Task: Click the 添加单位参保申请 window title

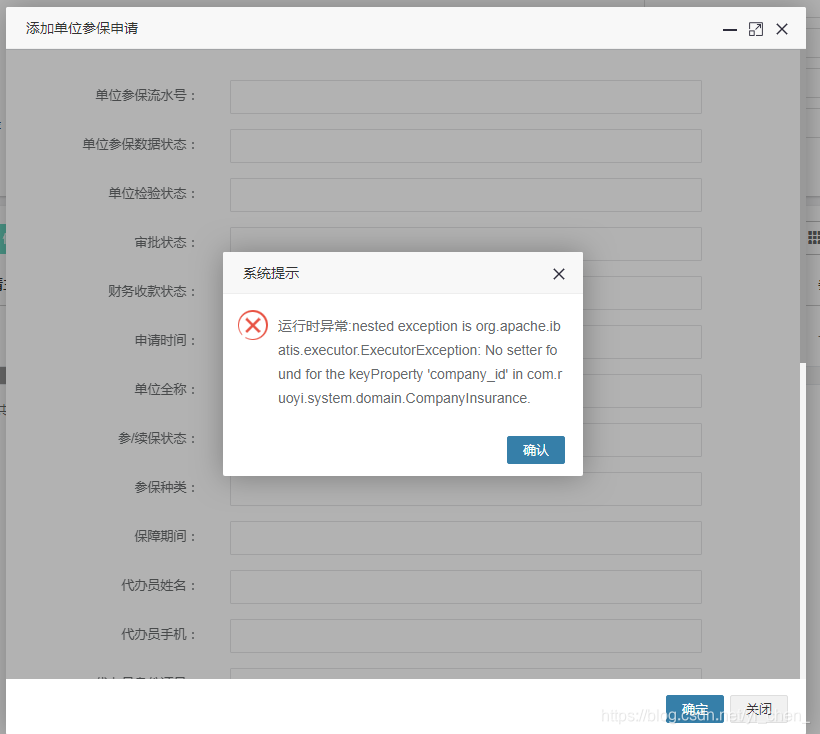Action: click(x=82, y=28)
